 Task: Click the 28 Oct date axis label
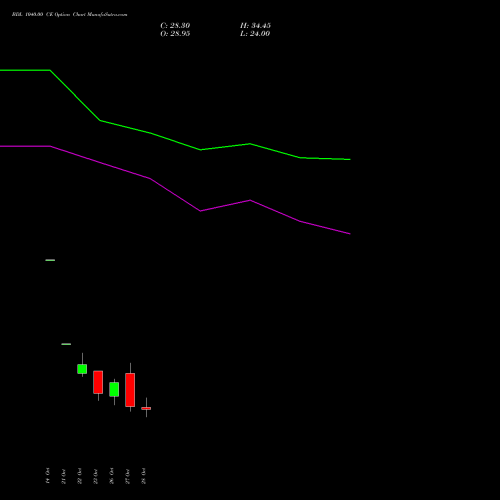tap(144, 476)
